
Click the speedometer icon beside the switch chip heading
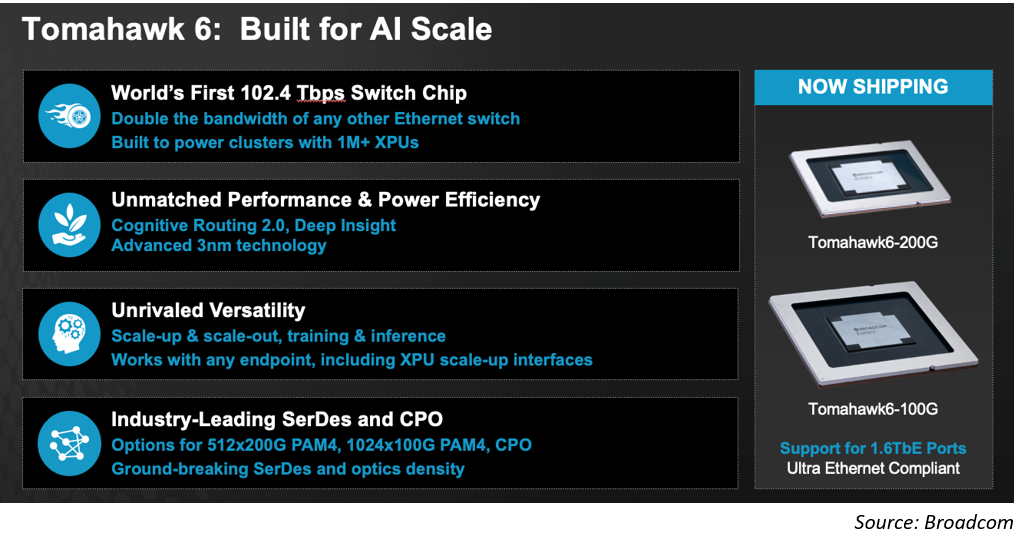tap(68, 116)
